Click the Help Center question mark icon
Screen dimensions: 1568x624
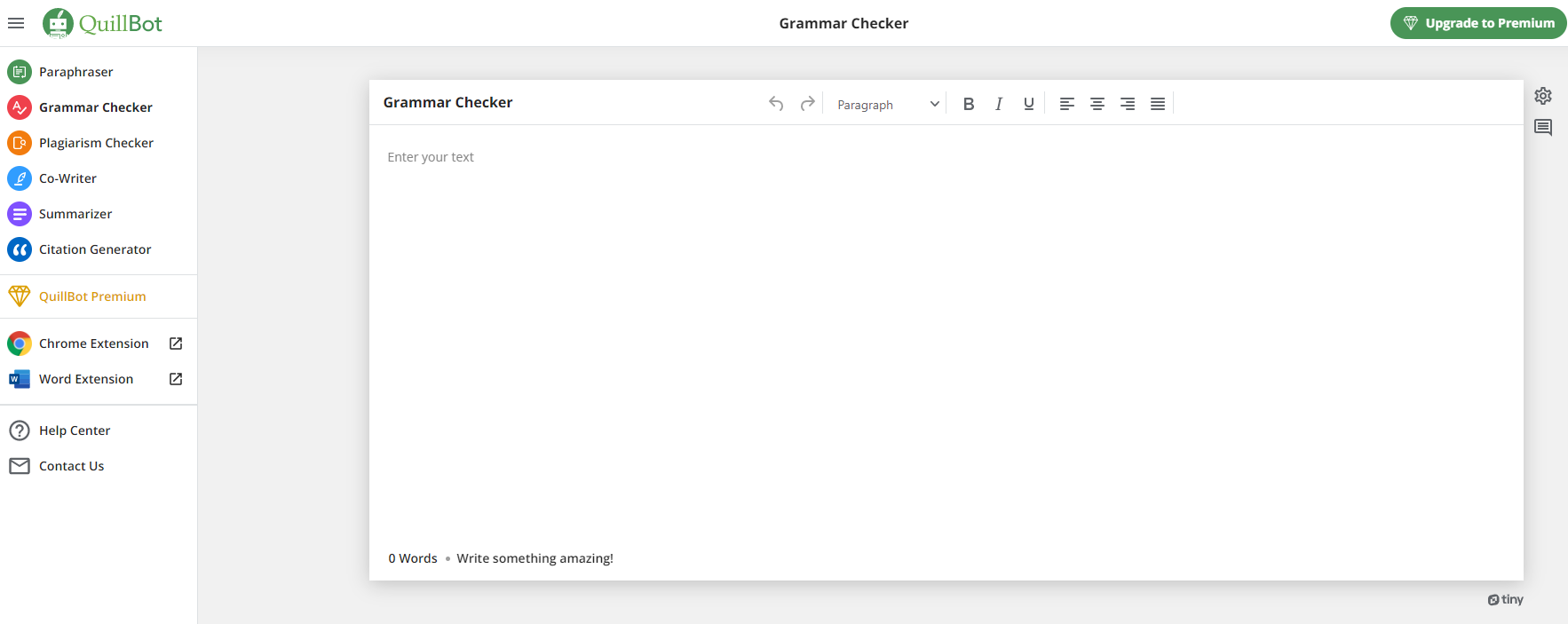point(20,430)
